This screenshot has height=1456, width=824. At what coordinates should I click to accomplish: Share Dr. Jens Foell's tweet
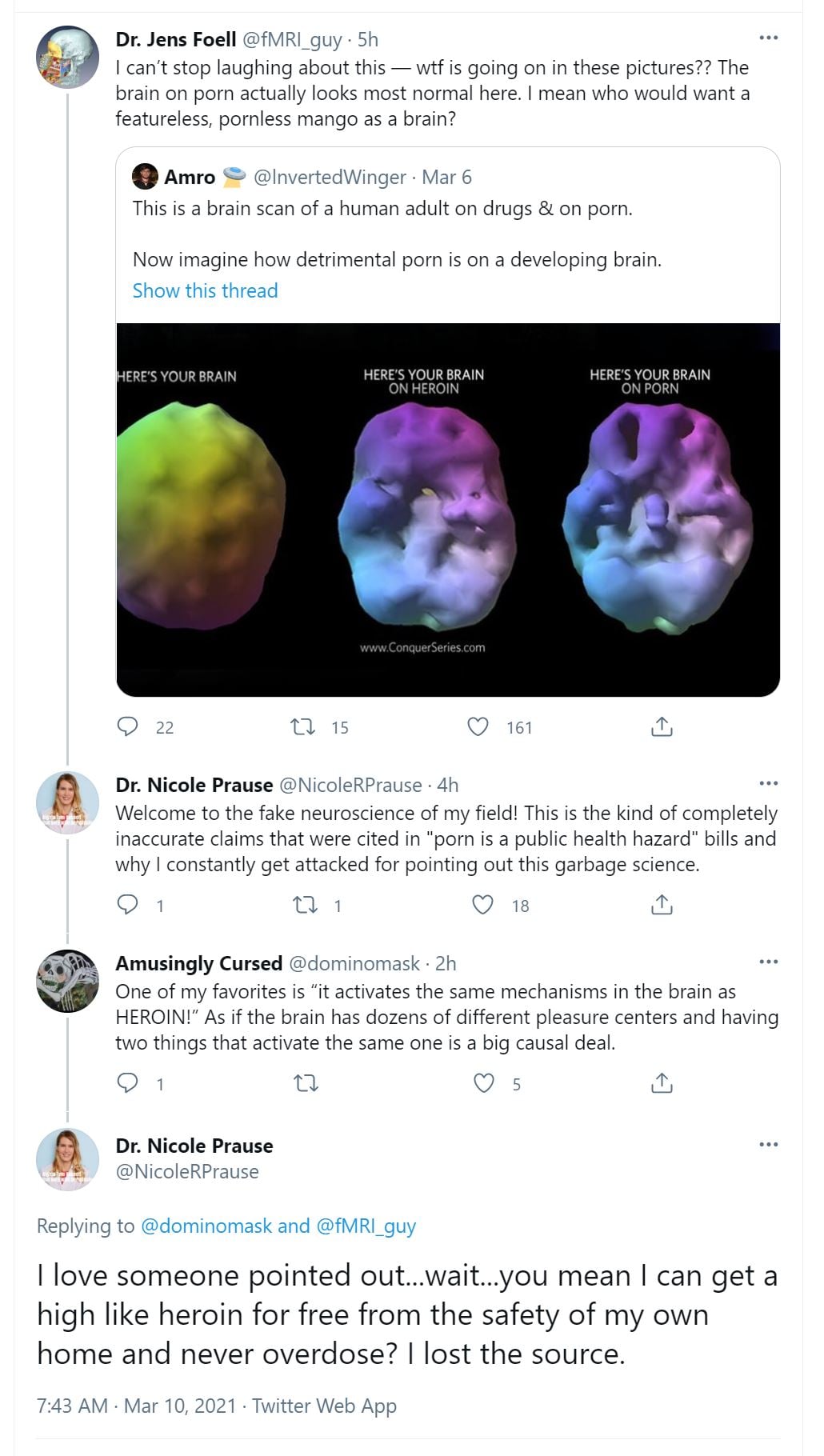coord(662,726)
